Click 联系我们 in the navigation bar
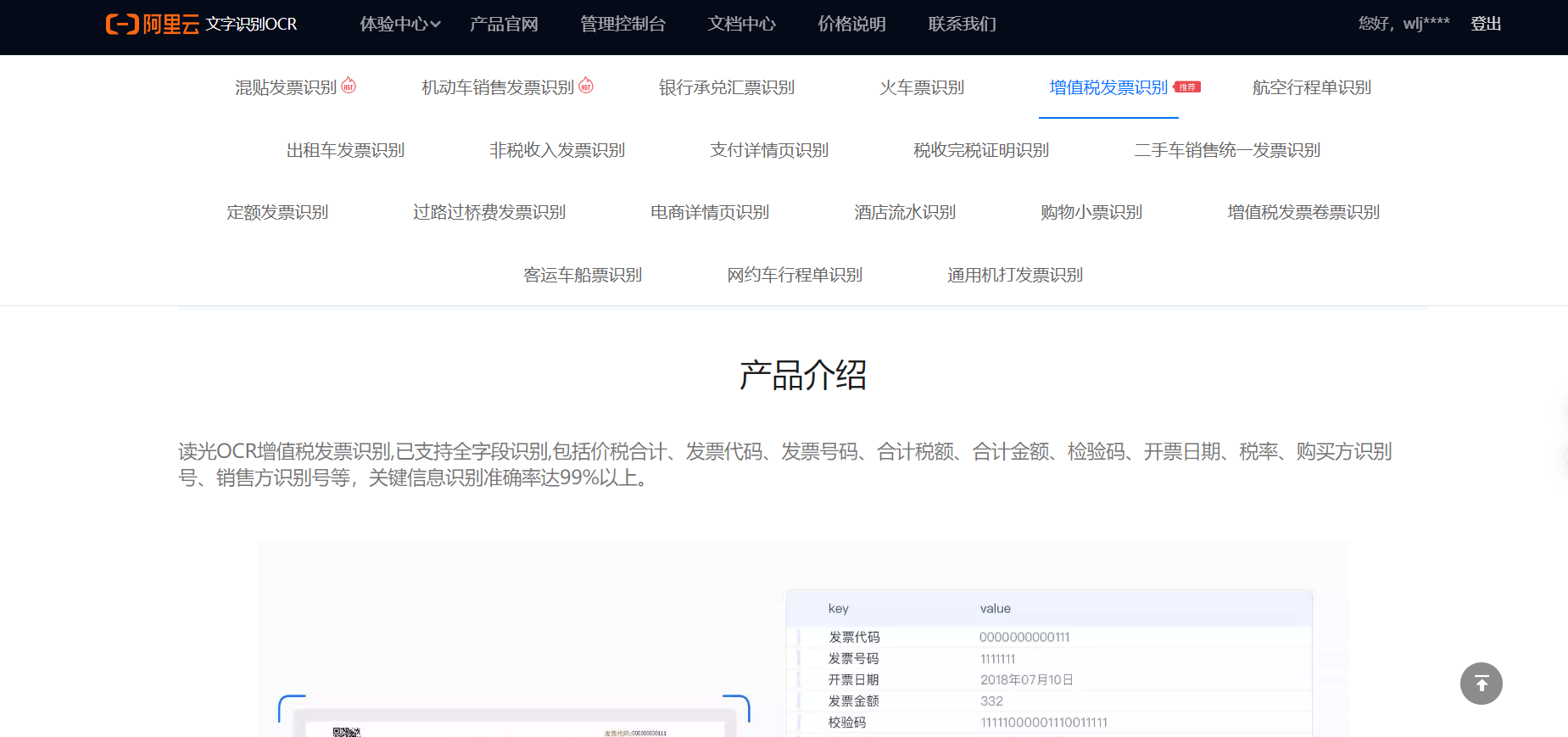The image size is (1568, 737). pyautogui.click(x=962, y=24)
